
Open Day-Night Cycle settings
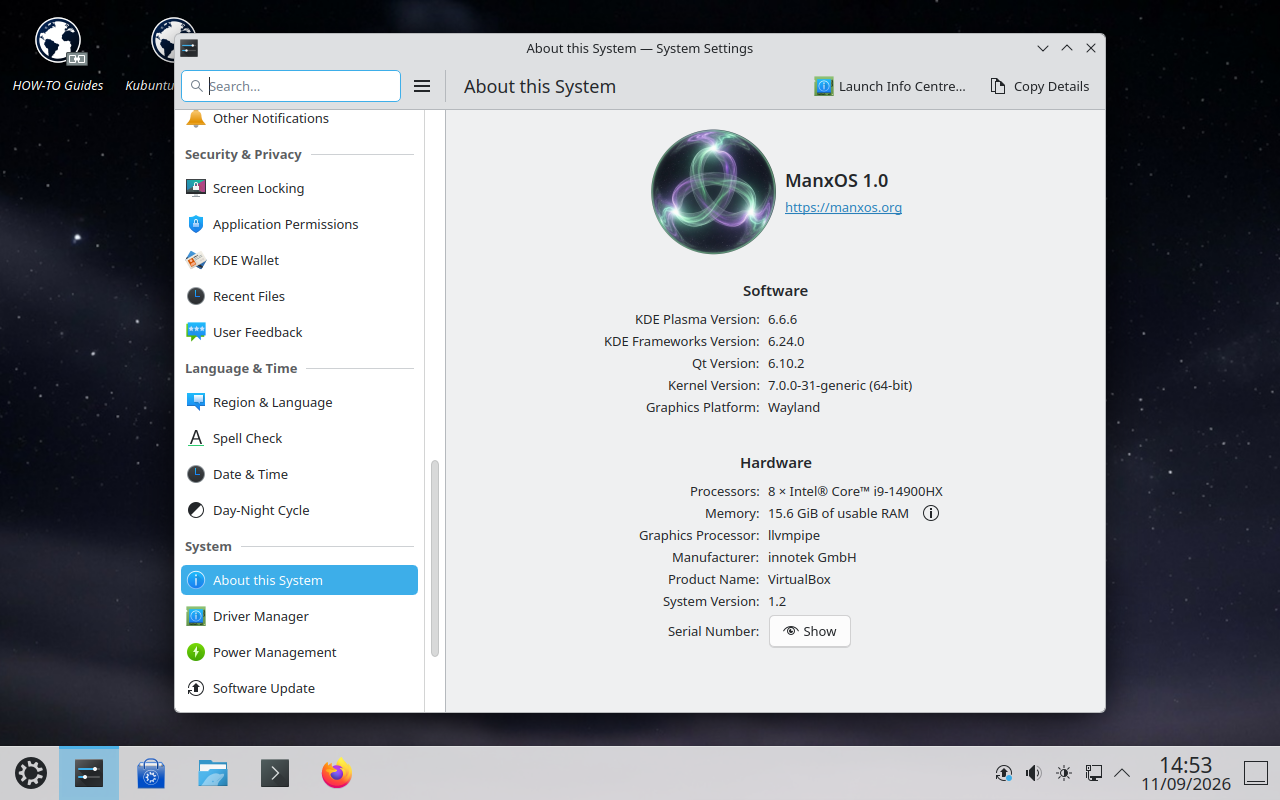point(299,510)
